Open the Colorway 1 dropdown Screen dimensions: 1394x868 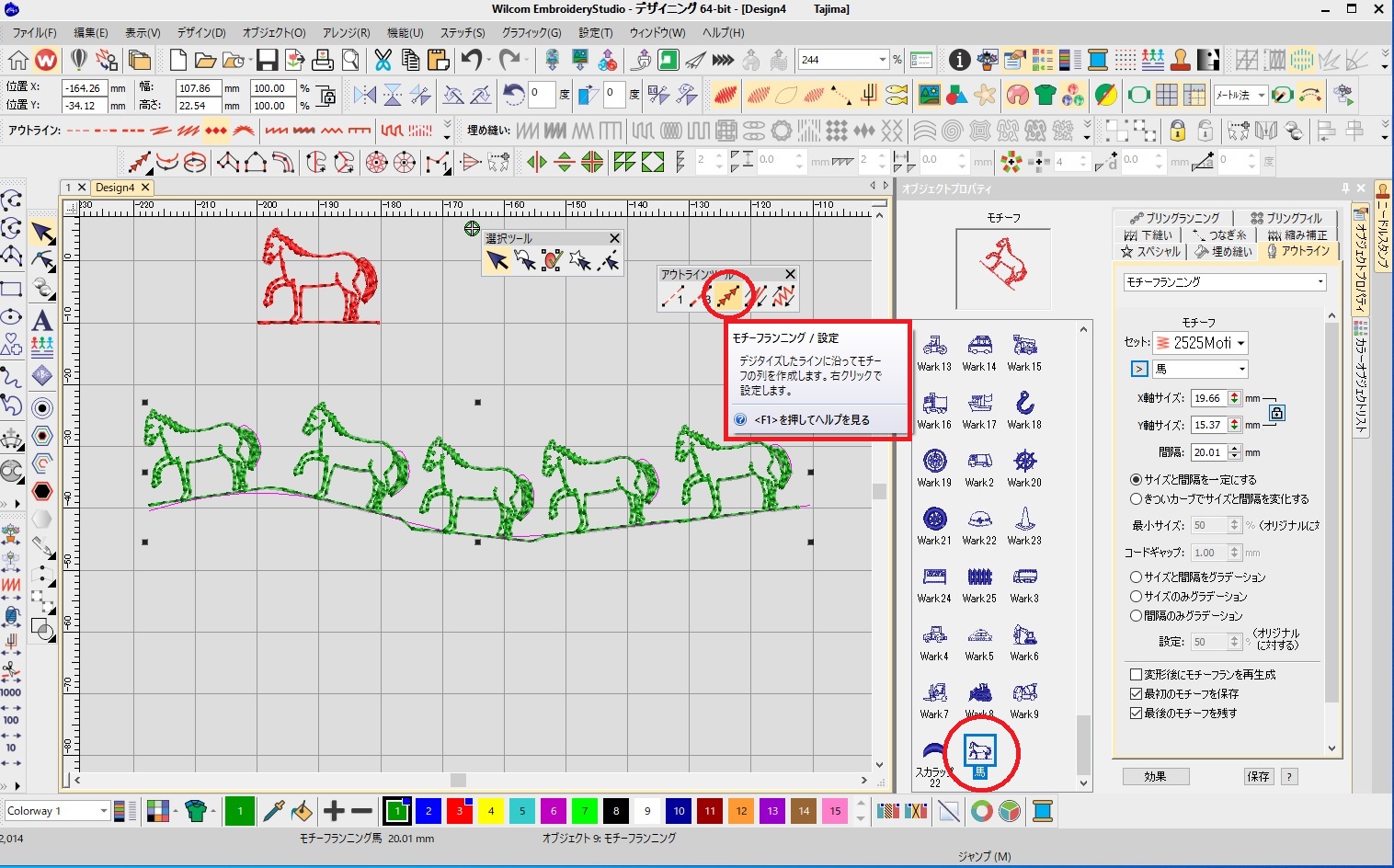pyautogui.click(x=104, y=811)
